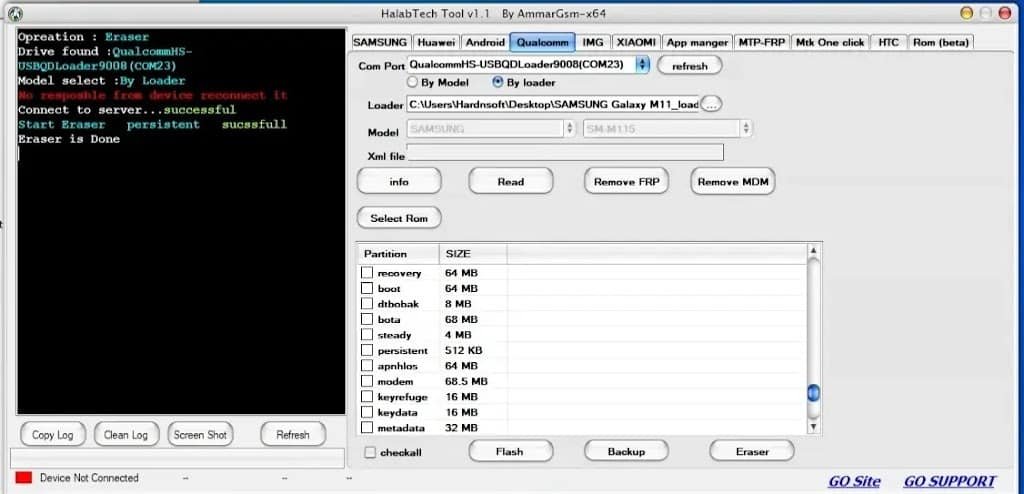Click the '512 KB' persistent size cell

tap(464, 350)
